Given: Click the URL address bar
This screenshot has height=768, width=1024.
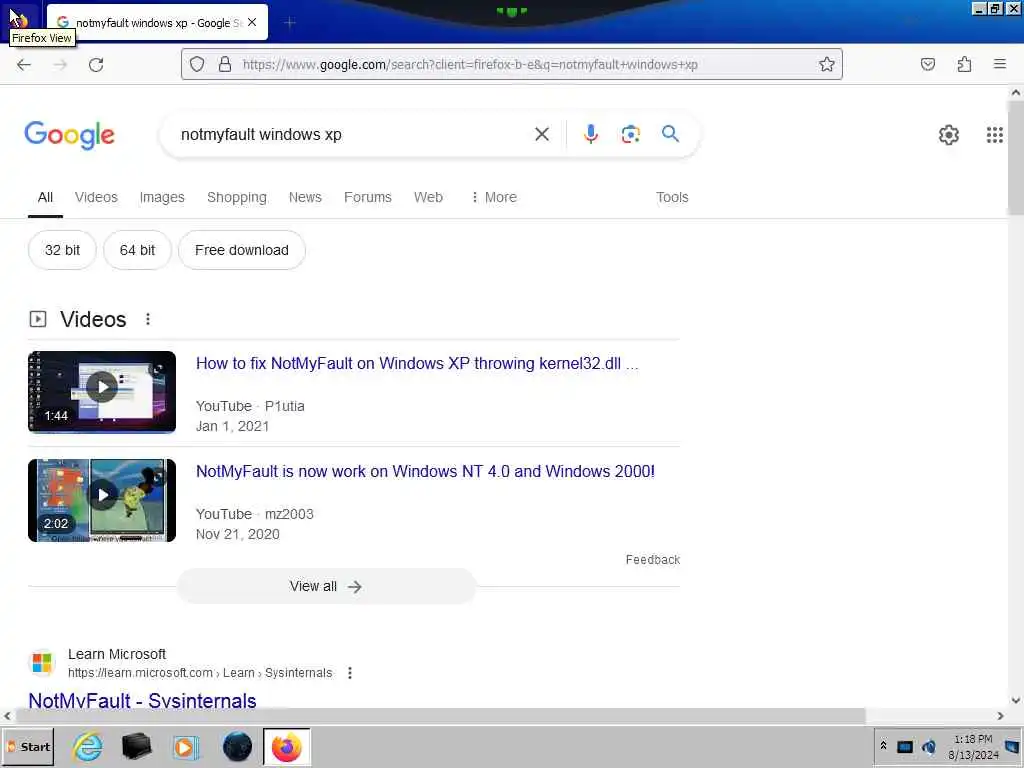Looking at the screenshot, I should [511, 64].
